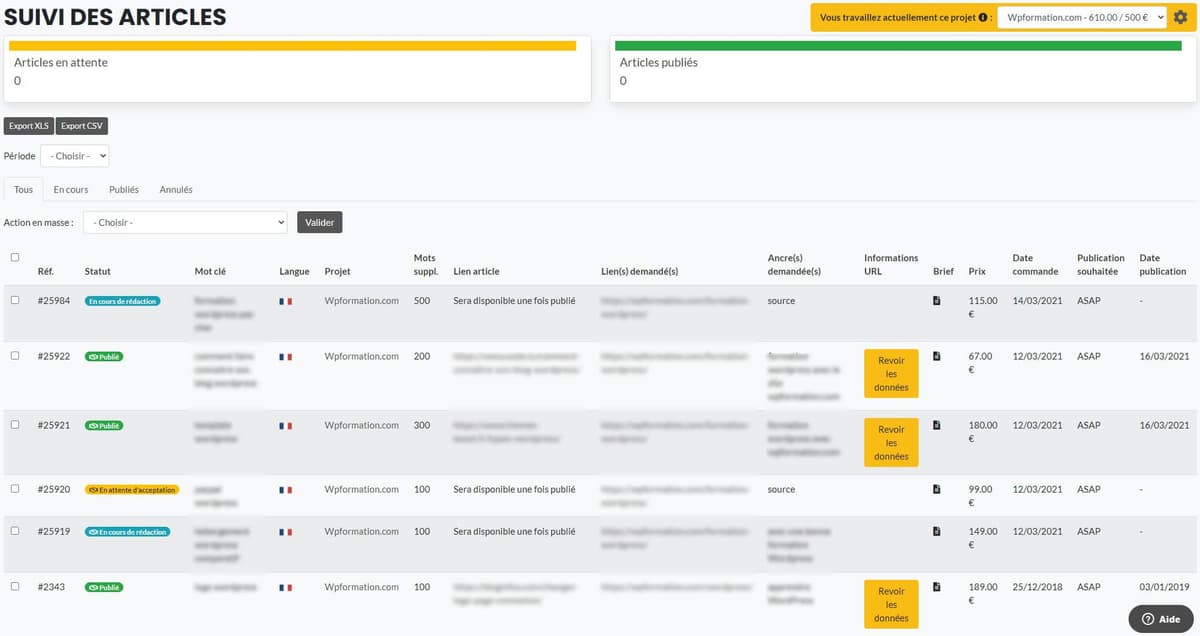This screenshot has width=1200, height=636.
Task: Switch to the Publiés tab
Action: click(124, 189)
